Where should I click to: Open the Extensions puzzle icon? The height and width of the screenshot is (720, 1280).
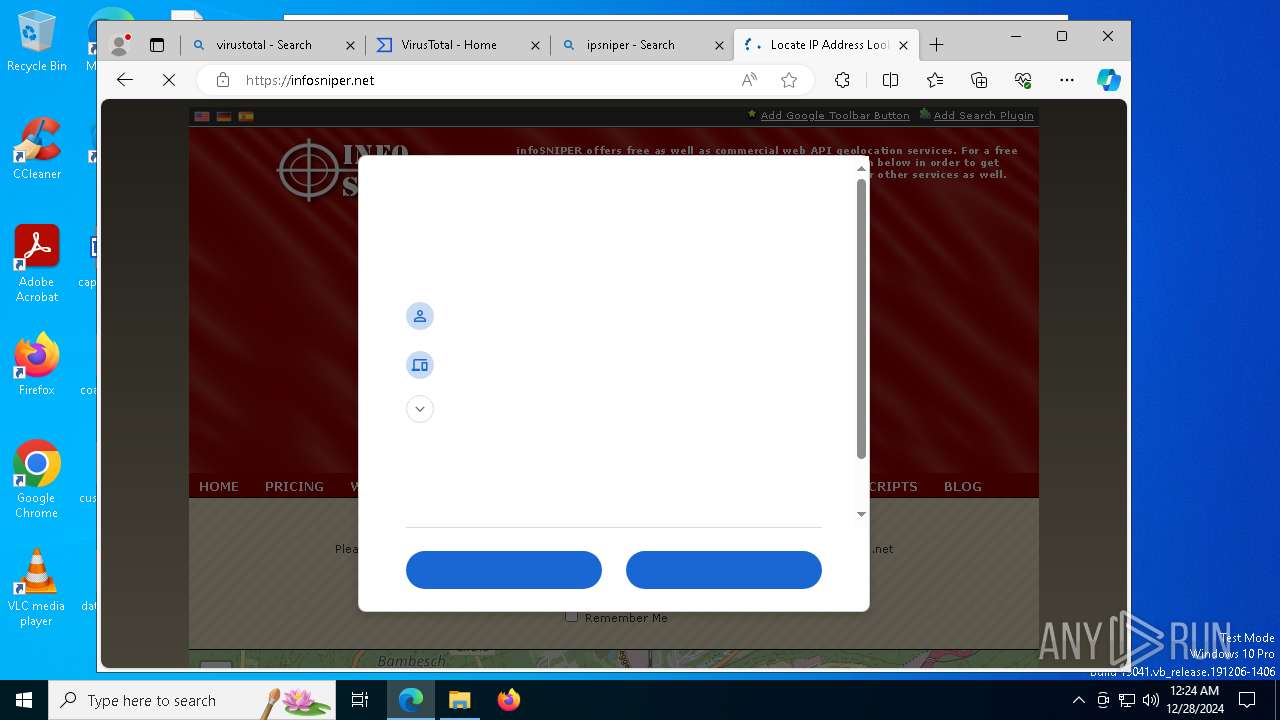coord(842,80)
